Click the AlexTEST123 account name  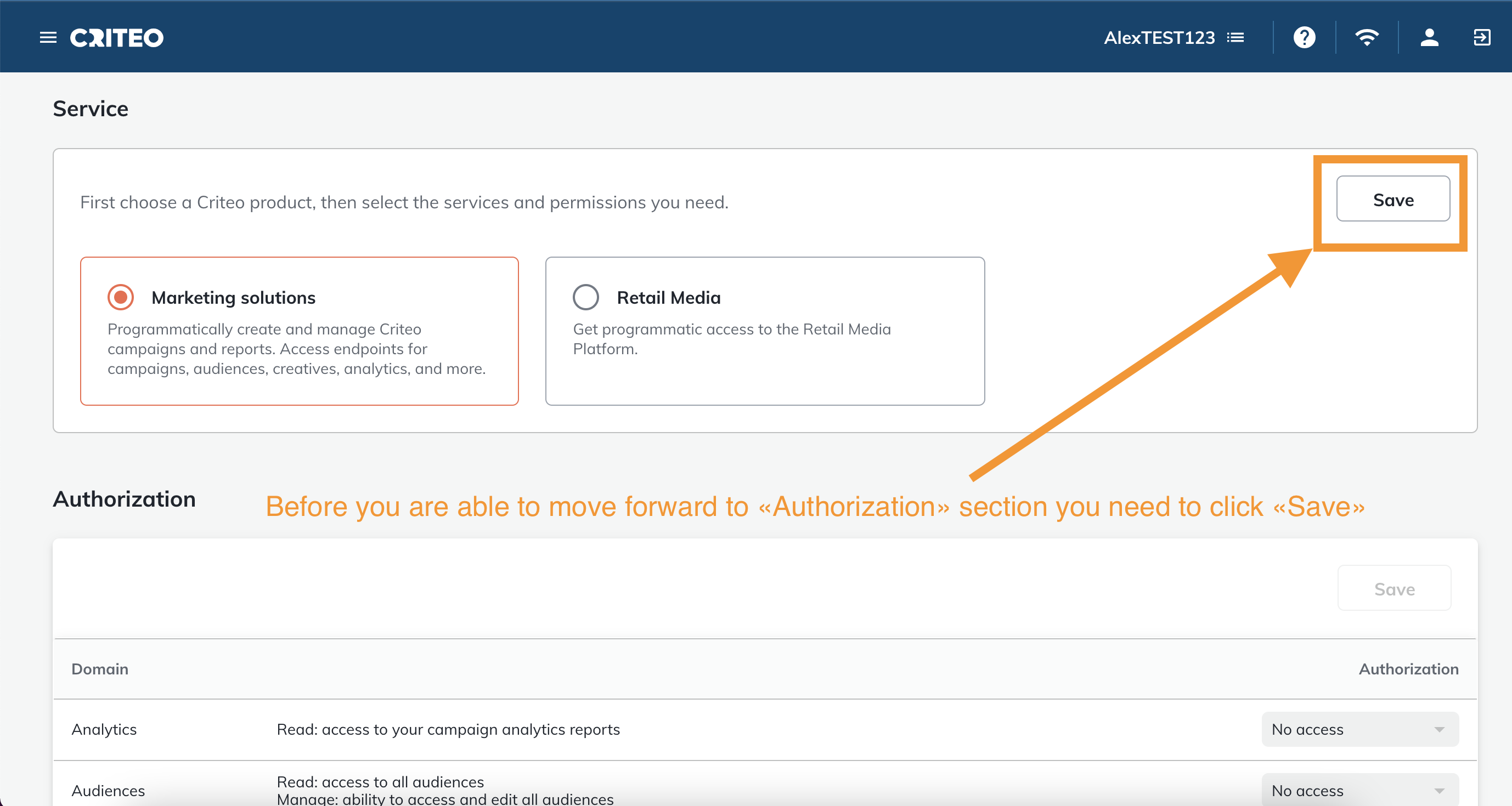(1159, 37)
